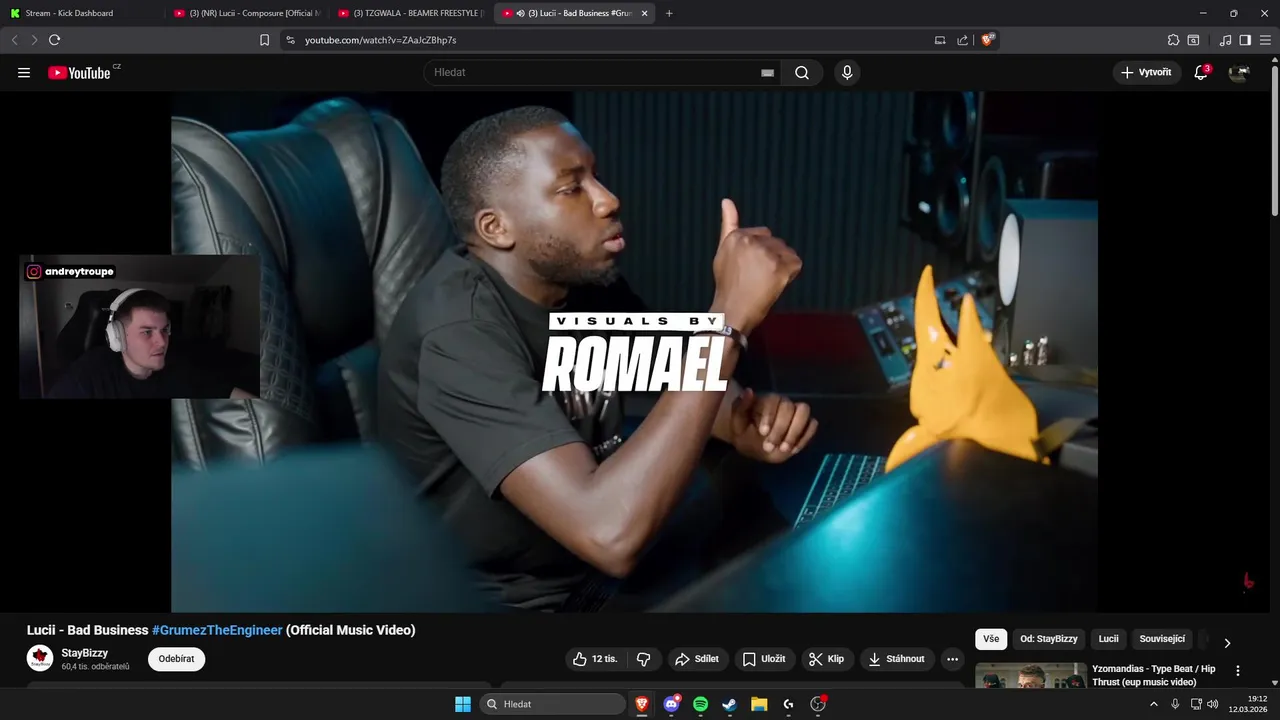Open Discord from the taskbar

tap(672, 704)
